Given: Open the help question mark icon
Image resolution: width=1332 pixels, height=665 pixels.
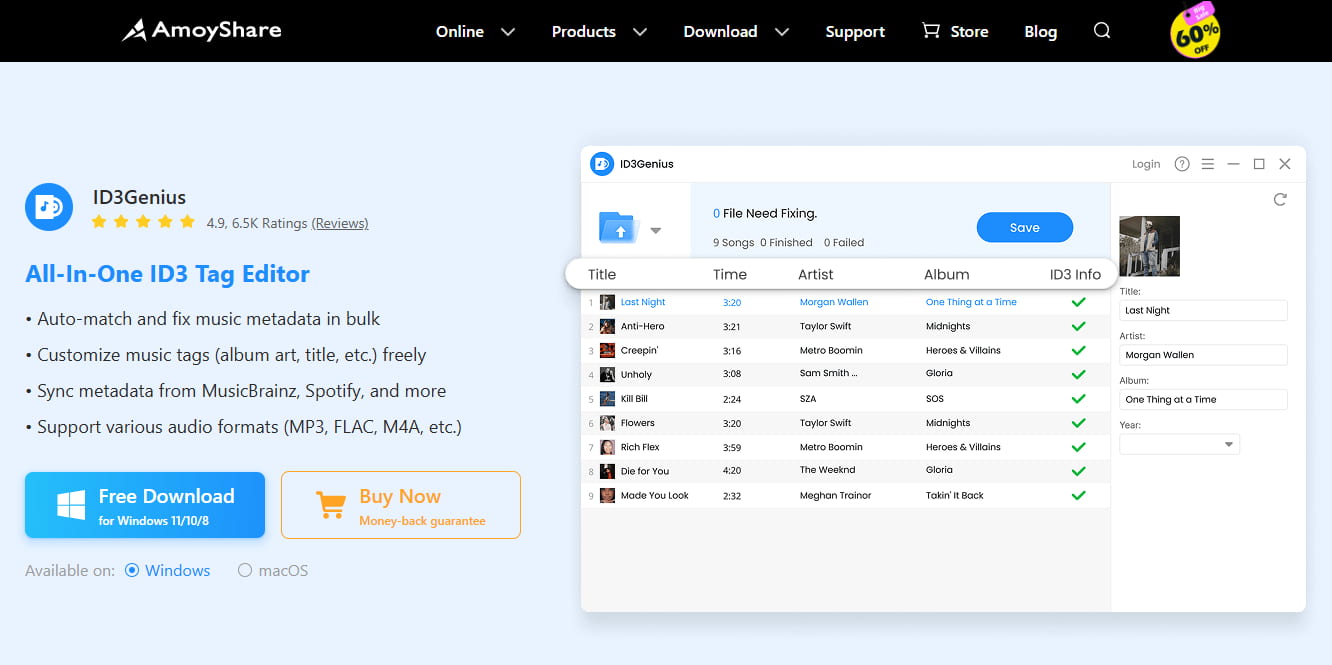Looking at the screenshot, I should (1182, 164).
